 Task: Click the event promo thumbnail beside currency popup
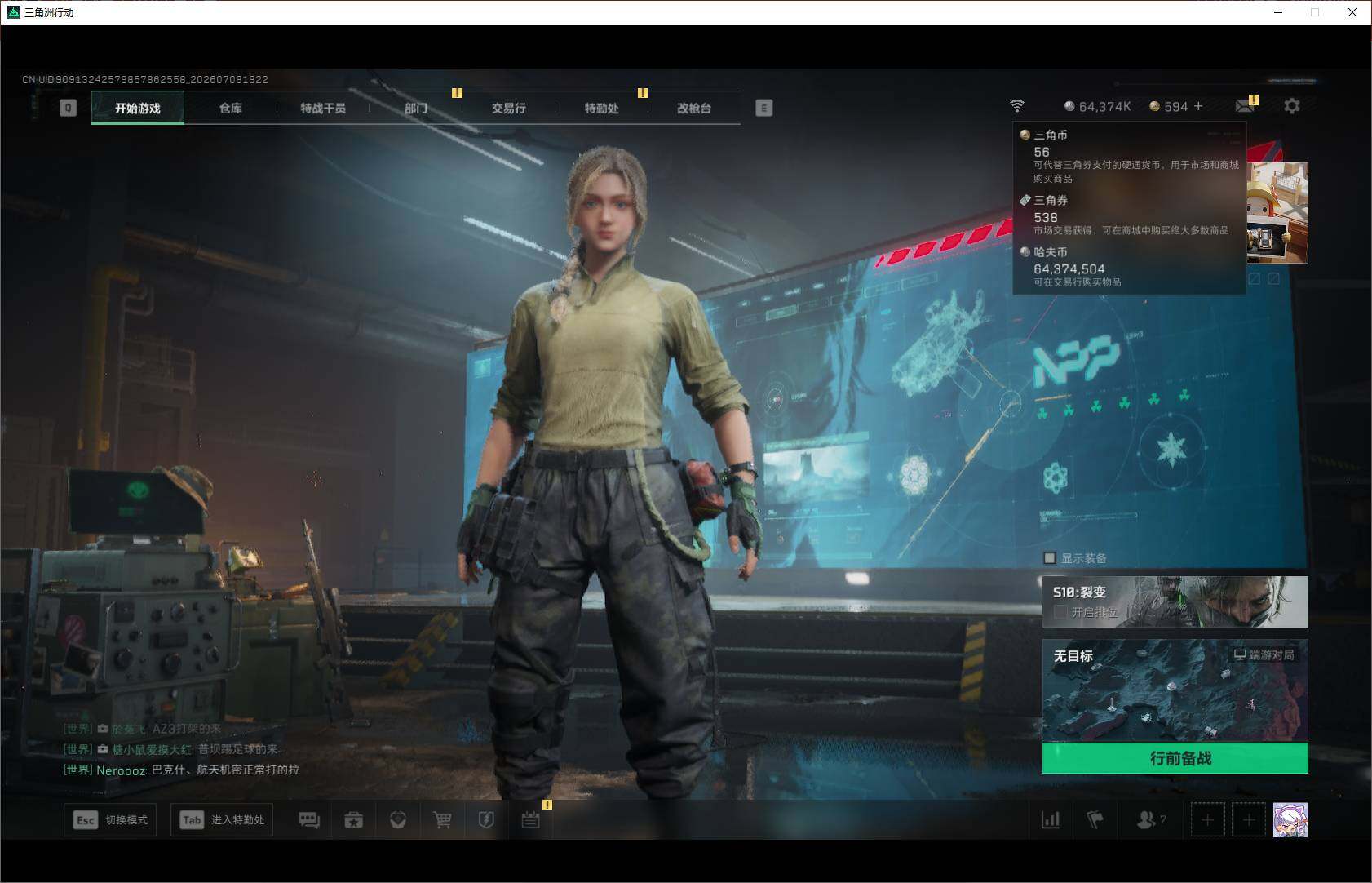(1277, 212)
